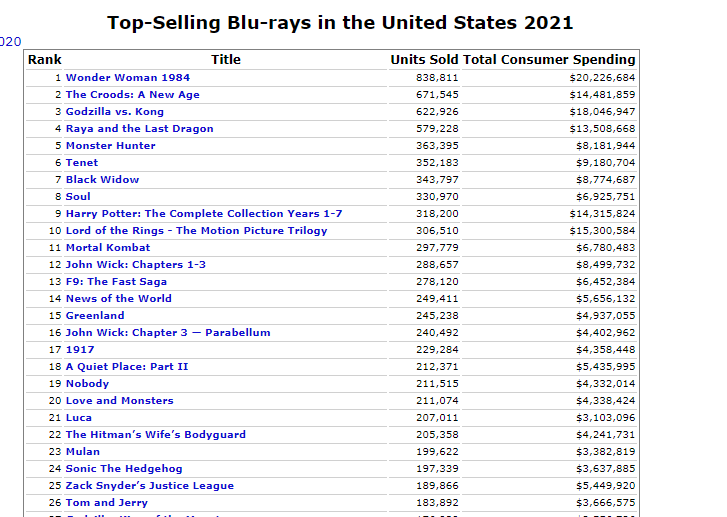Open the Soul movie link
The image size is (727, 517).
click(78, 197)
